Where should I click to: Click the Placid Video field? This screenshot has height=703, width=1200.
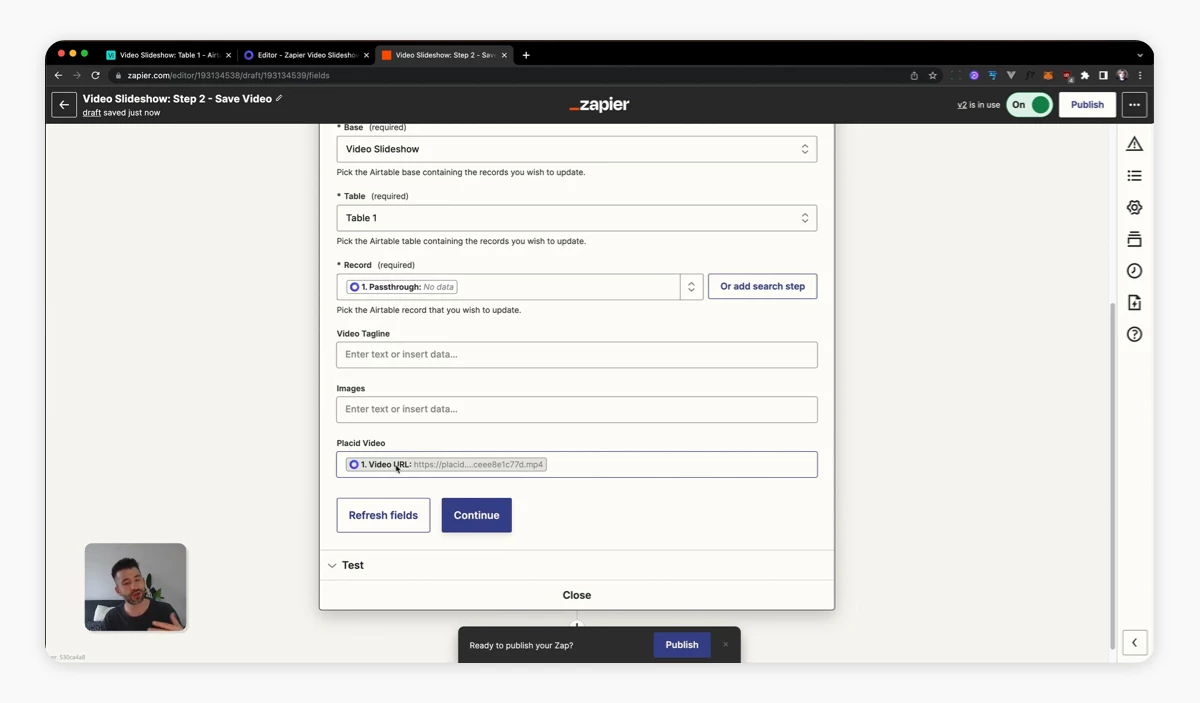click(577, 464)
